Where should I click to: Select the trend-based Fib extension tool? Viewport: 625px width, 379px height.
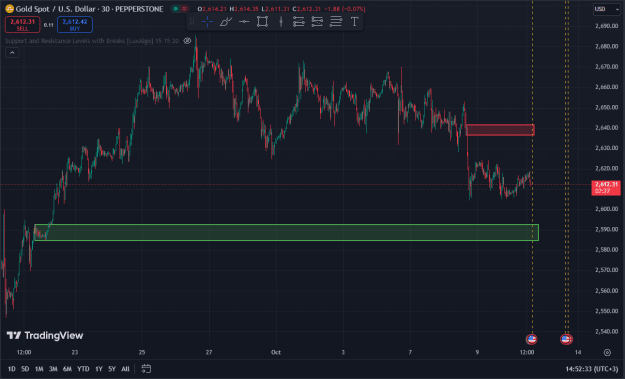317,22
